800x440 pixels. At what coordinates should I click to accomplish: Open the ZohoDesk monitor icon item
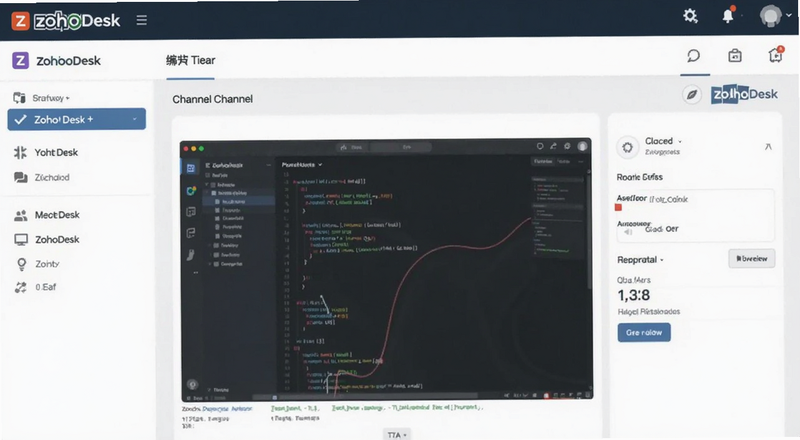coord(47,239)
